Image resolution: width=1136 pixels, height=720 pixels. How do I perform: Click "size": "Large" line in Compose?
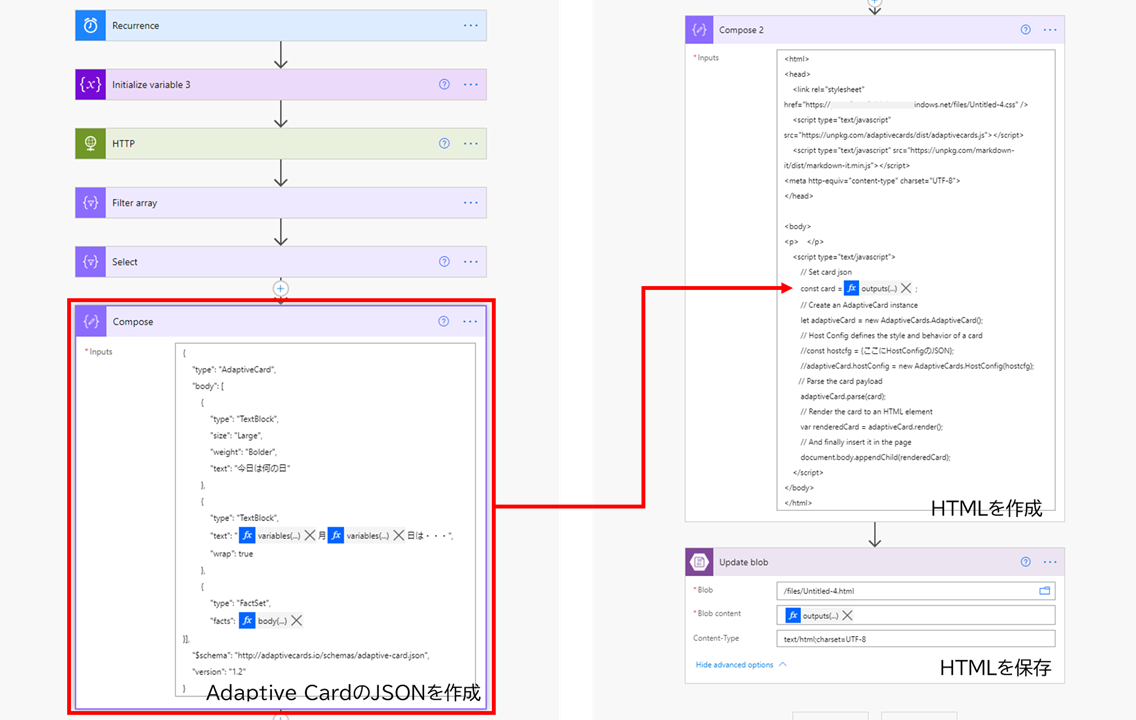(x=236, y=435)
